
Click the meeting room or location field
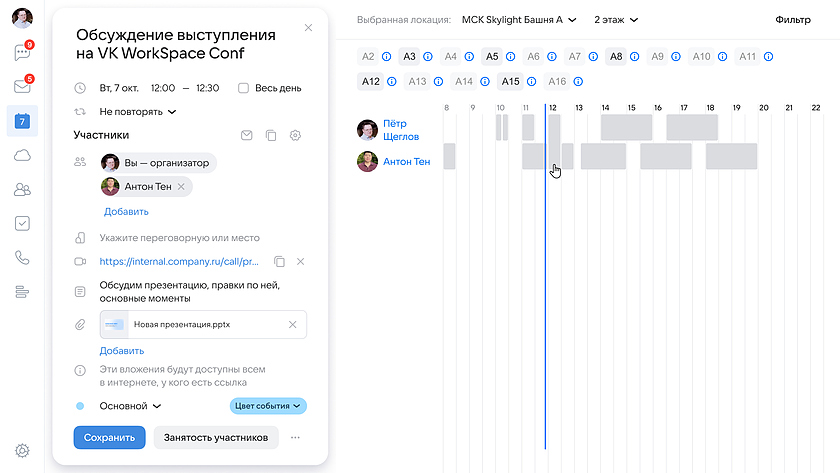point(179,238)
